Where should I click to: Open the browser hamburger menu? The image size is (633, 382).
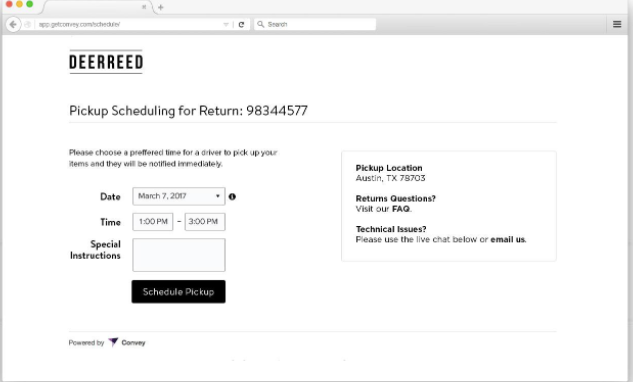pos(617,24)
